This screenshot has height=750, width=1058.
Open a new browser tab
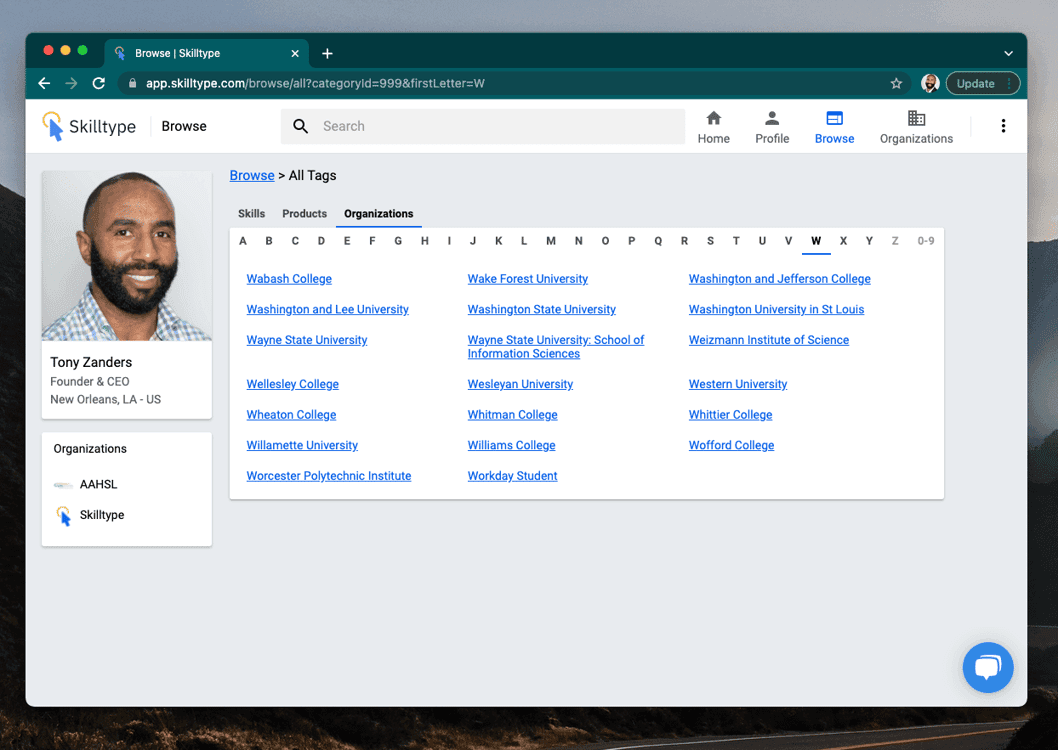[x=327, y=53]
